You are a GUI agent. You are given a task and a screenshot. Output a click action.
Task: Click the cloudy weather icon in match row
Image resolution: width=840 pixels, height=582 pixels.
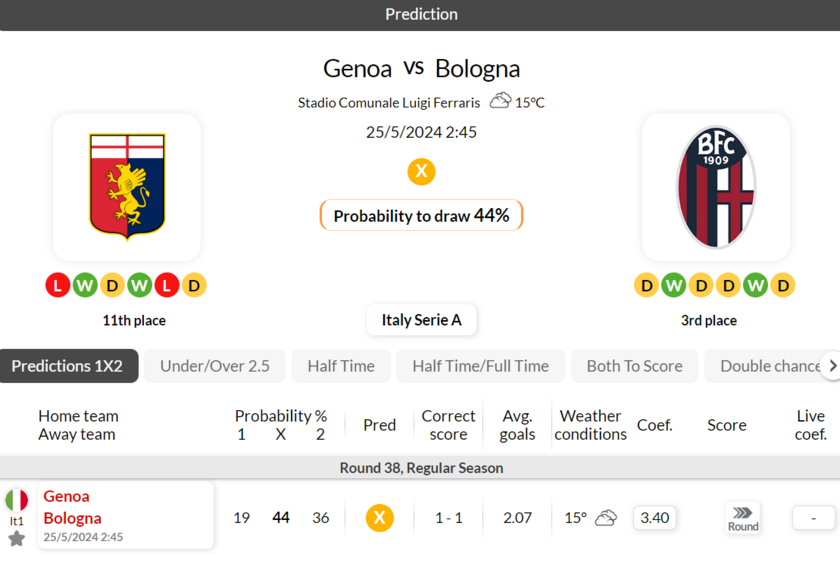coord(606,518)
